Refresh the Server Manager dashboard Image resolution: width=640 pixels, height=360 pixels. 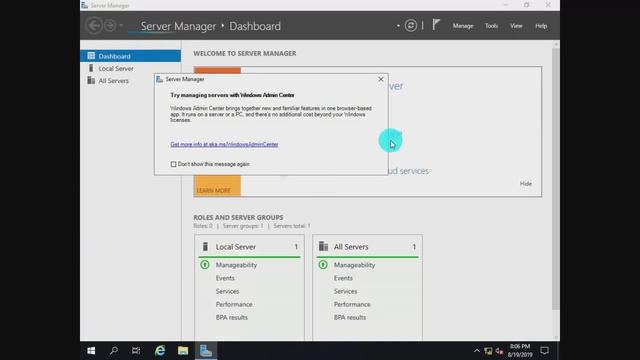[x=411, y=26]
